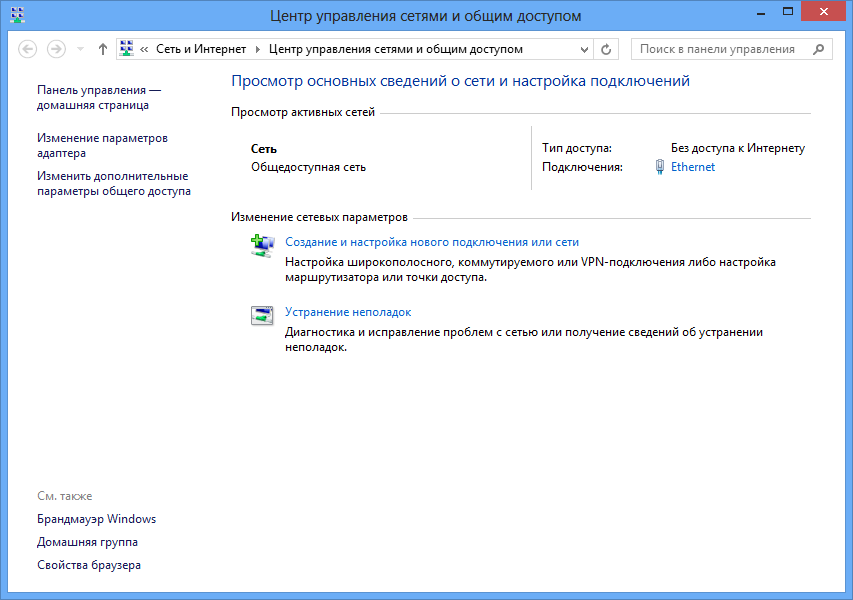Open Изменить дополнительные параметры общего доступа
Image resolution: width=853 pixels, height=600 pixels.
coord(113,184)
